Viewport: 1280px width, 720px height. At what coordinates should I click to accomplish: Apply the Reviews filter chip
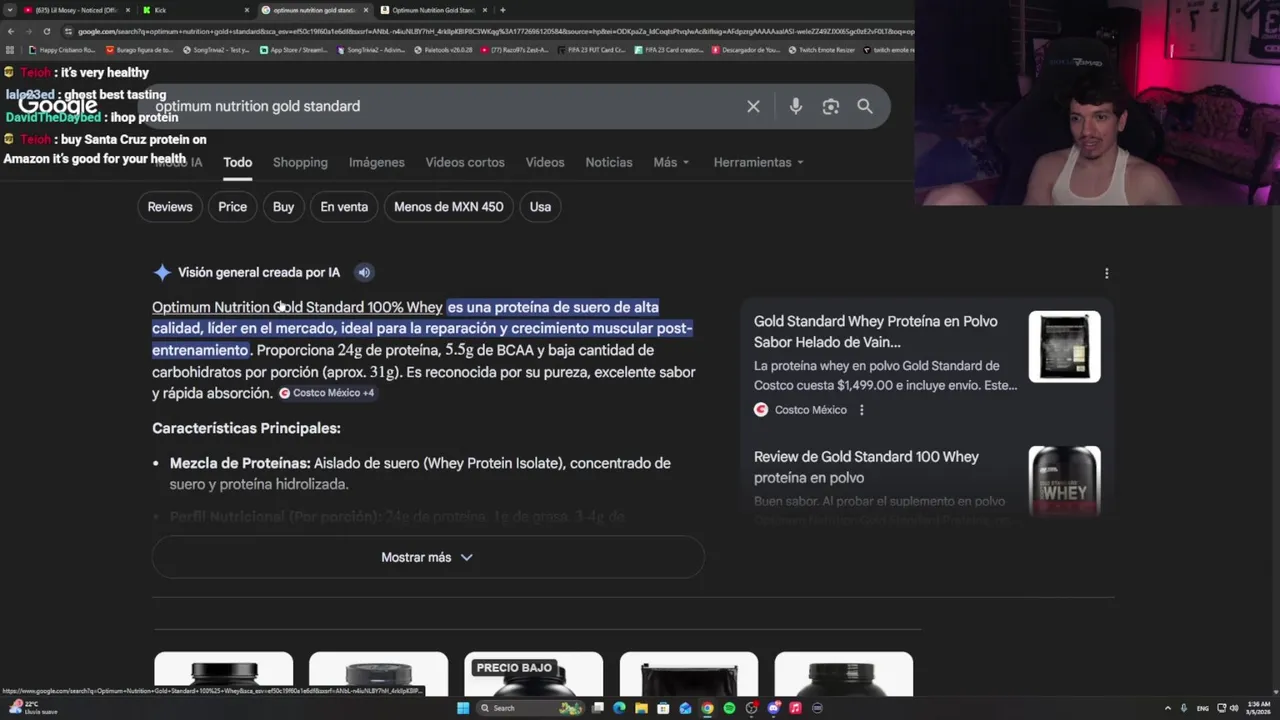pos(170,207)
